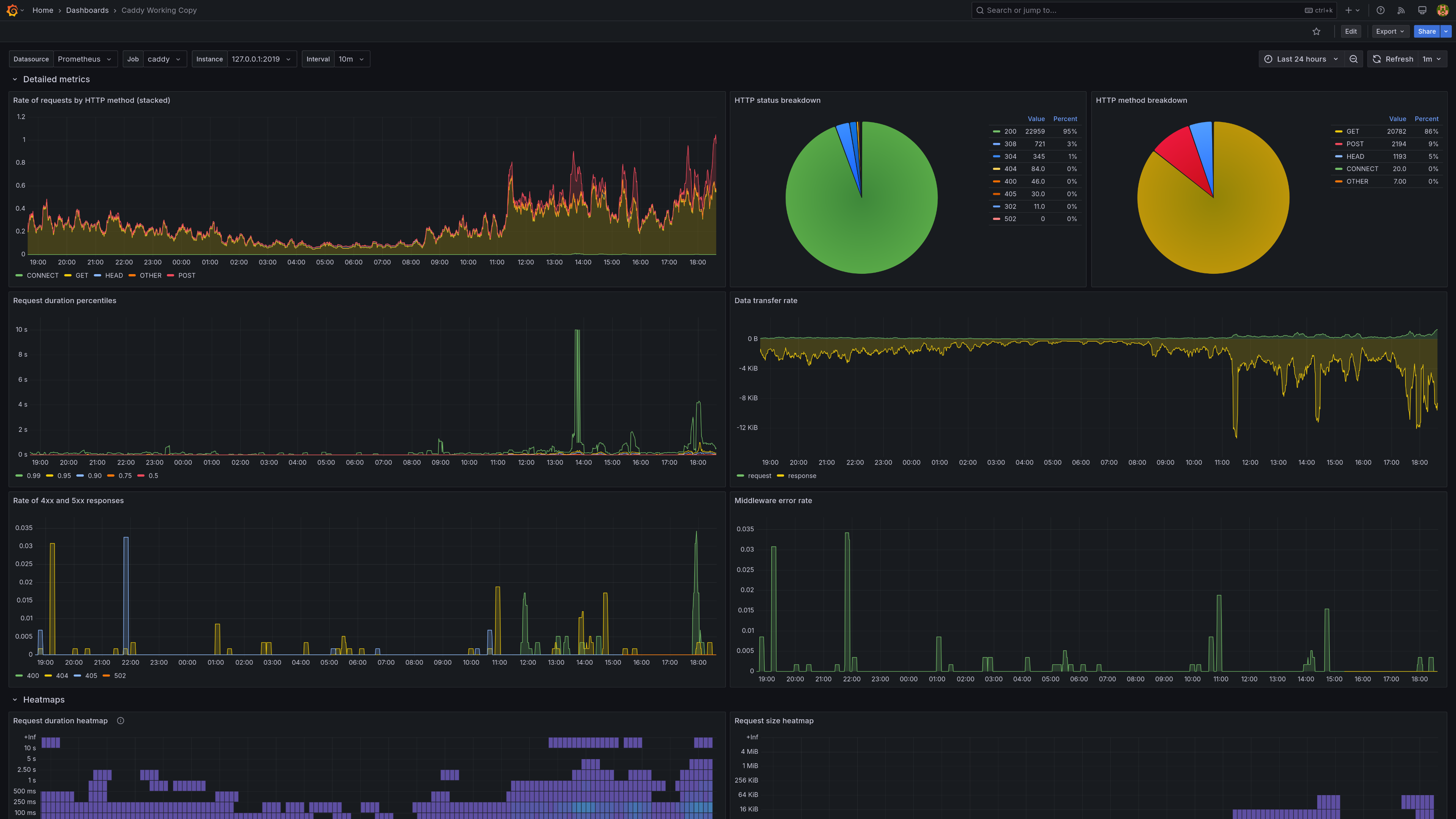1456x819 pixels.
Task: Click the kiosk monitor icon
Action: pyautogui.click(x=1422, y=10)
